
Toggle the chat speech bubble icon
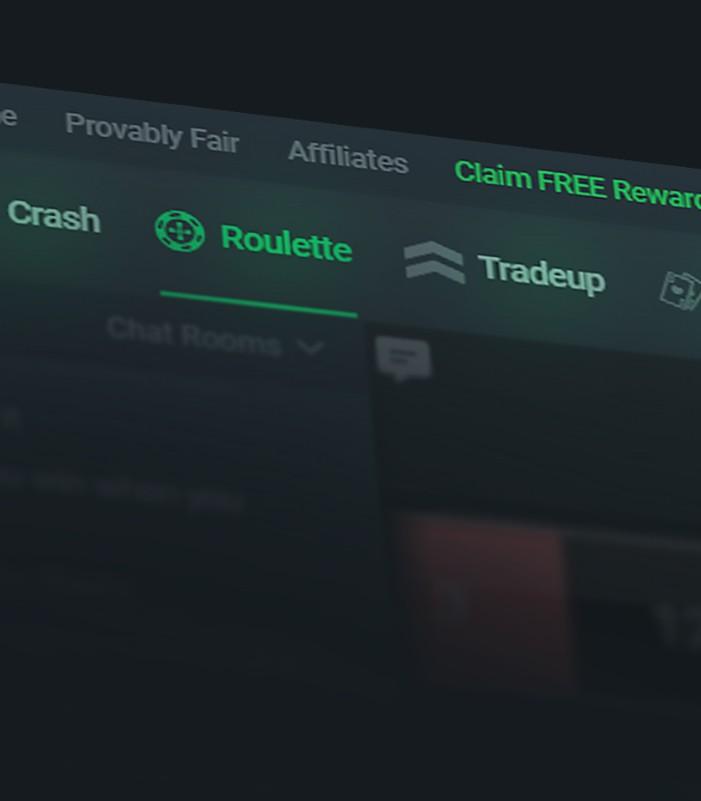pyautogui.click(x=403, y=358)
